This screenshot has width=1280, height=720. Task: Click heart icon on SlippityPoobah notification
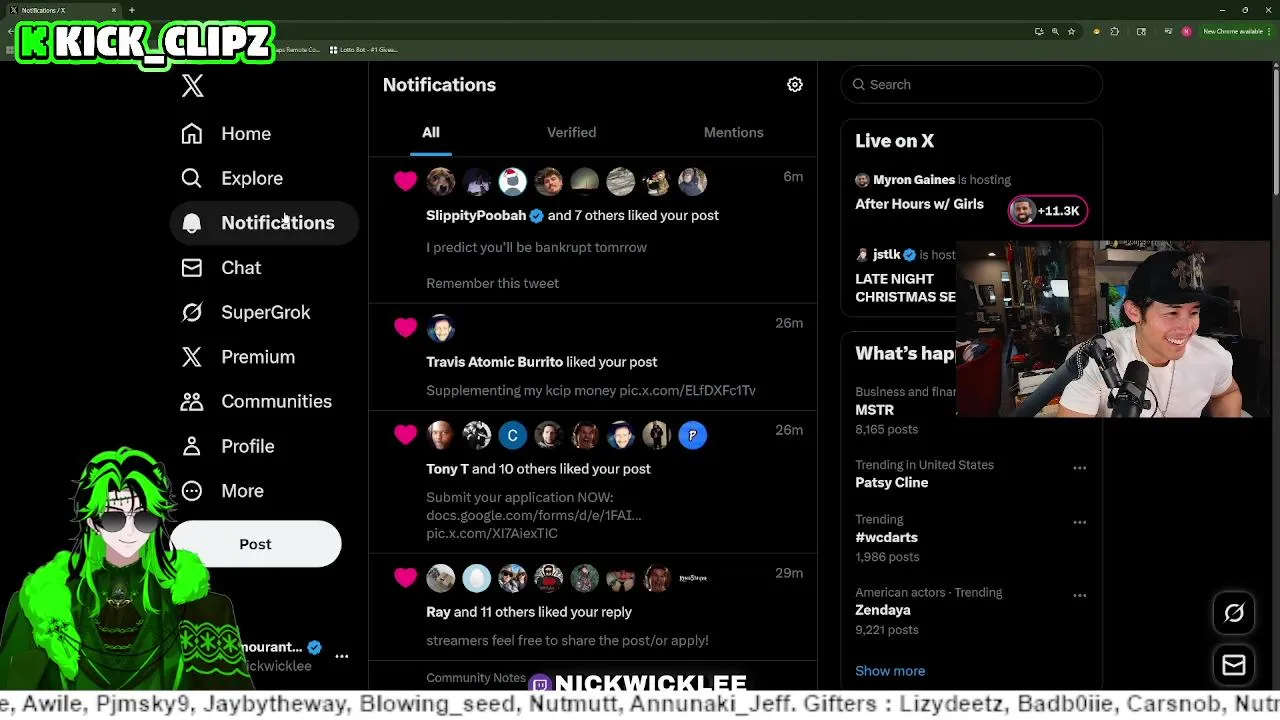(x=405, y=181)
